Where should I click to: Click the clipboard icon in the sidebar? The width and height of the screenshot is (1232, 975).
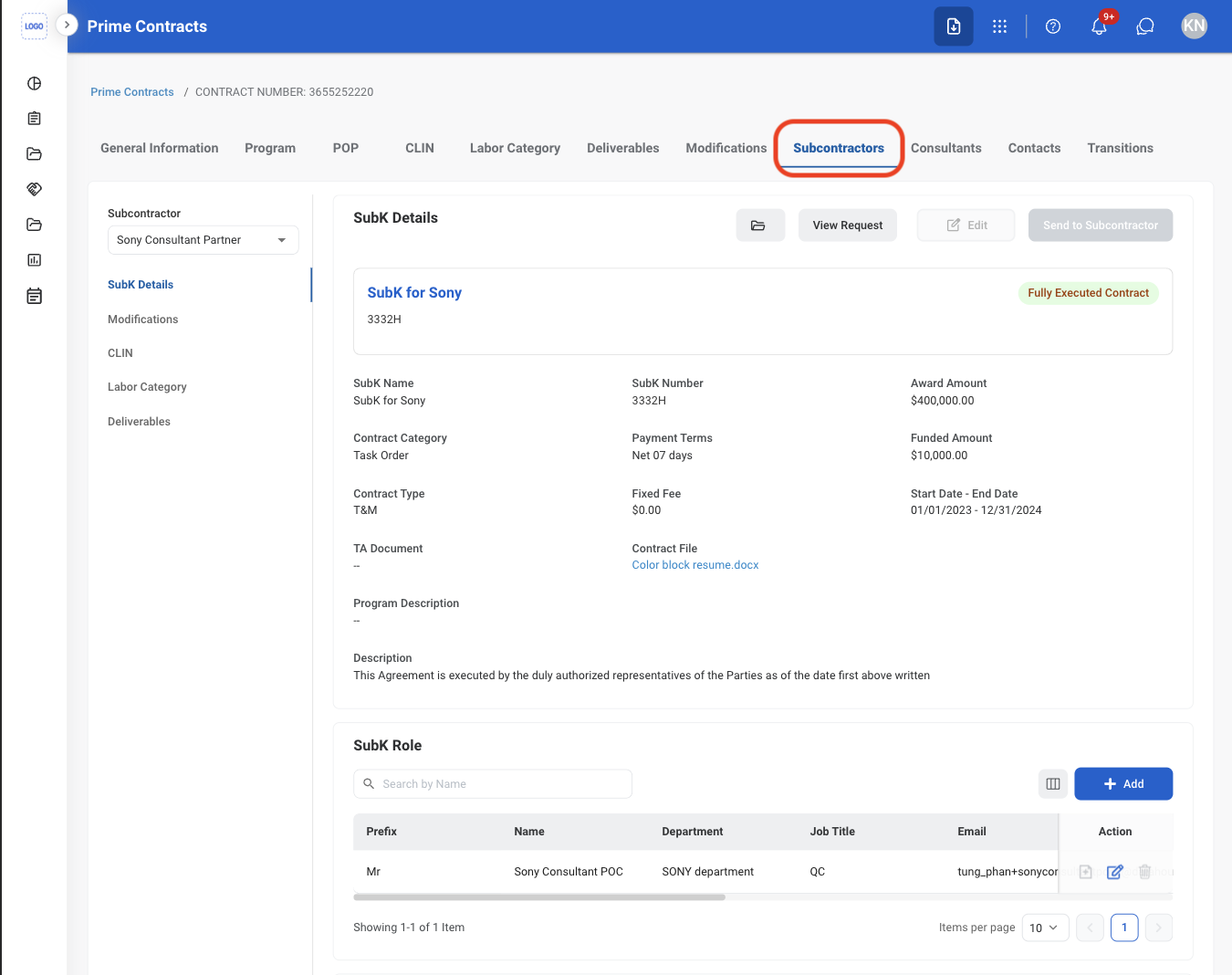click(34, 119)
